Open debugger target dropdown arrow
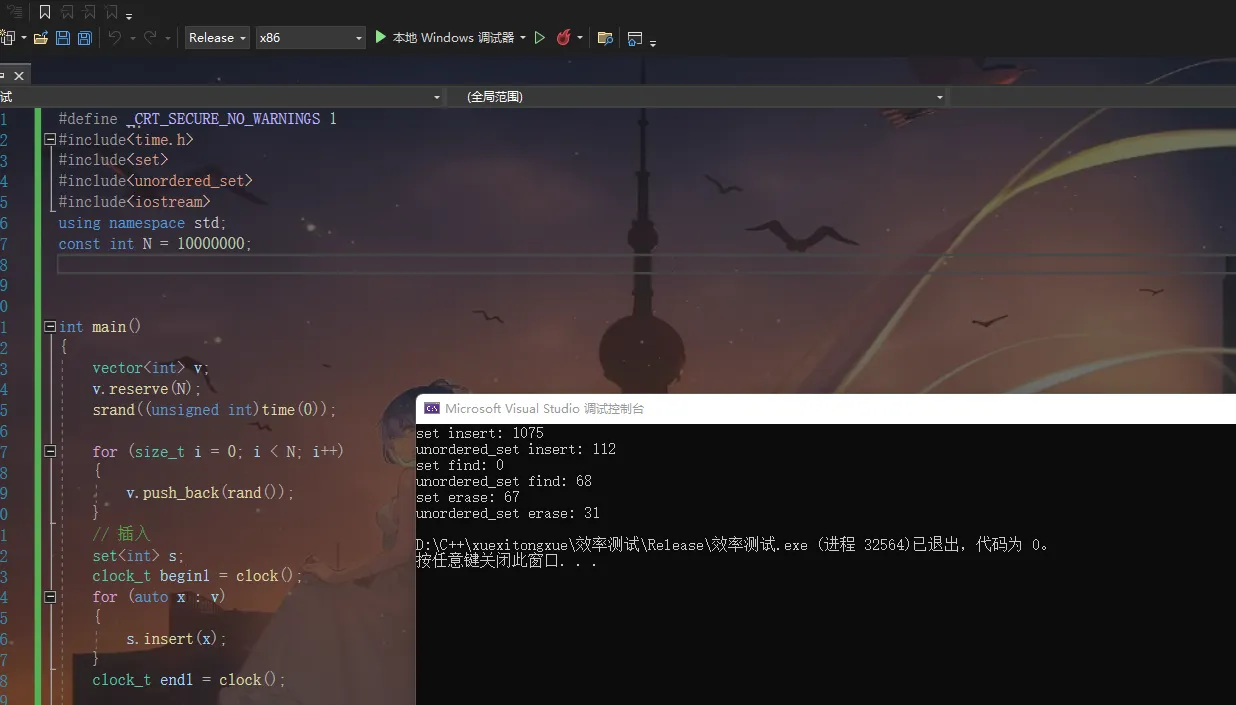Viewport: 1236px width, 705px height. (523, 38)
